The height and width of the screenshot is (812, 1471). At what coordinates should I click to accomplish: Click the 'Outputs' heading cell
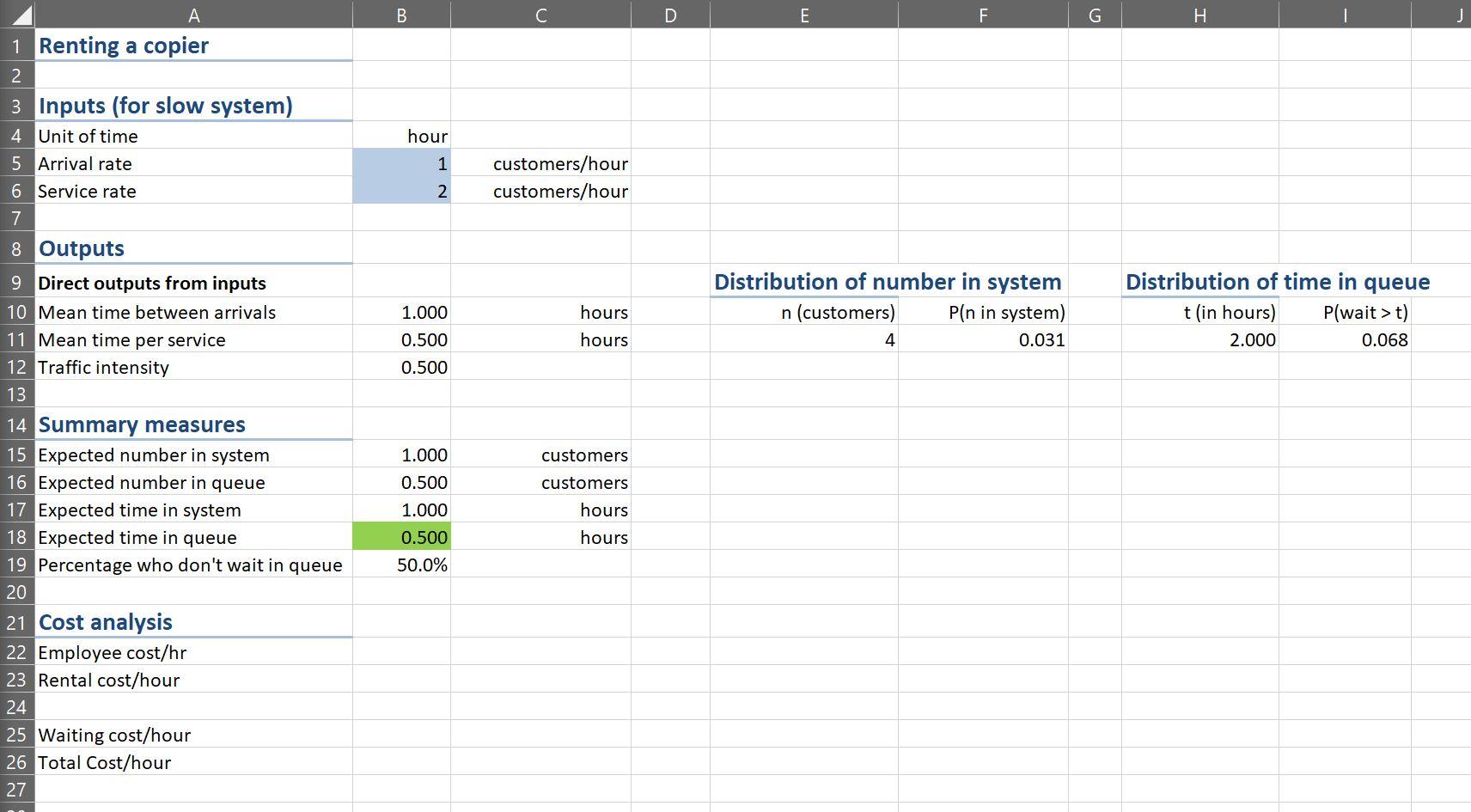(193, 248)
